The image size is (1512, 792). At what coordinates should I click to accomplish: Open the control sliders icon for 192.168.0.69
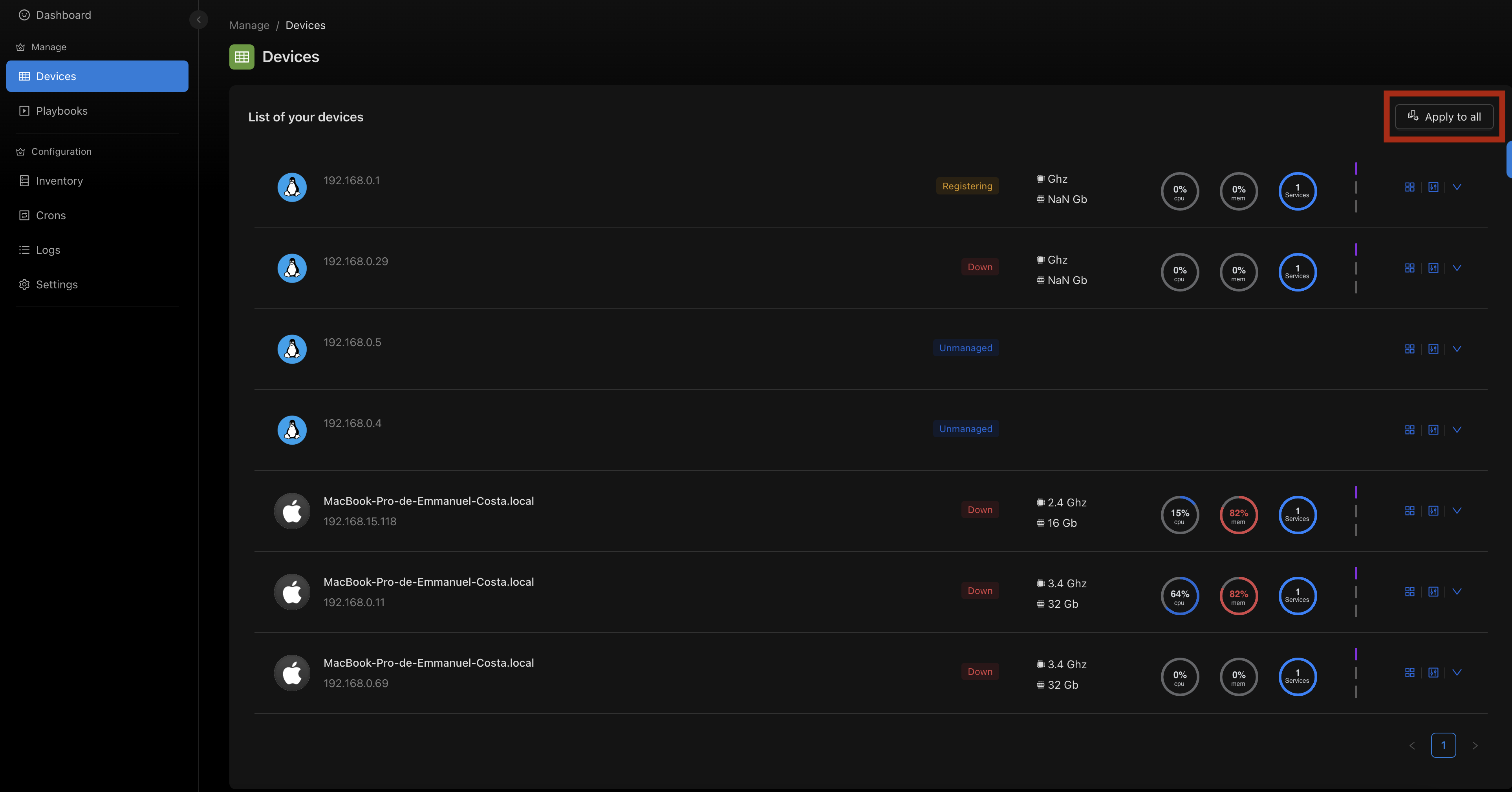[1433, 673]
